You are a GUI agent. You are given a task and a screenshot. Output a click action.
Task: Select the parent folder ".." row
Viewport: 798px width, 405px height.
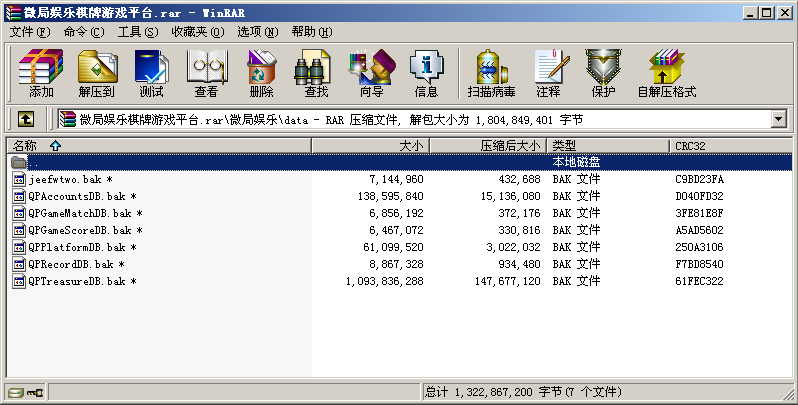(x=34, y=162)
